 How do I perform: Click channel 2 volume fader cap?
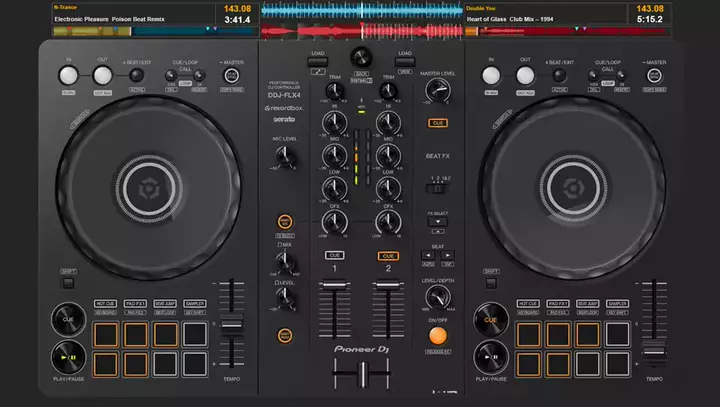388,286
